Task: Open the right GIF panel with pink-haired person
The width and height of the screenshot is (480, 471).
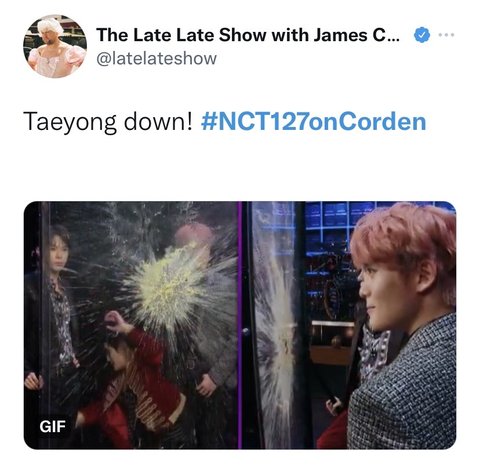Action: click(349, 325)
